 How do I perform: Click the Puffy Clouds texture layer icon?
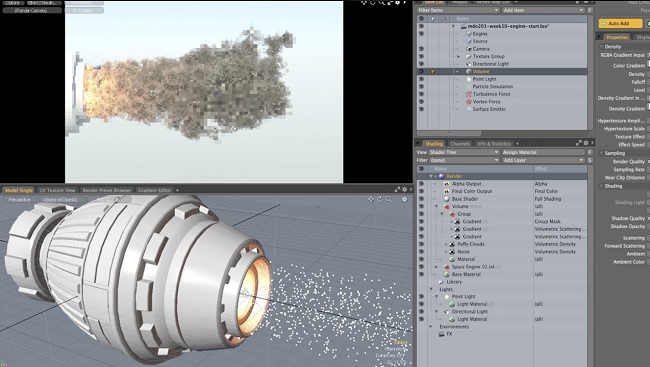(x=452, y=244)
